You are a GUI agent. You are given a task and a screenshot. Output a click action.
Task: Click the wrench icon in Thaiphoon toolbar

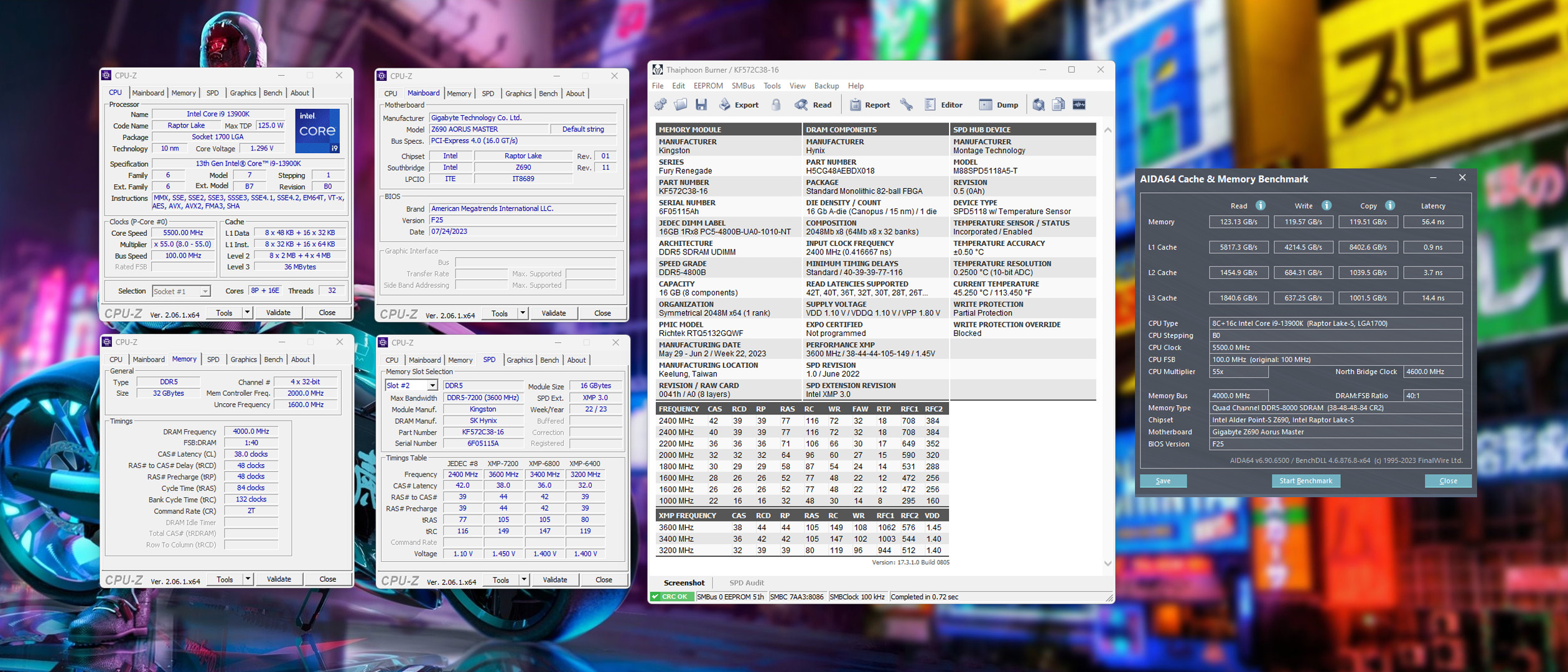907,105
